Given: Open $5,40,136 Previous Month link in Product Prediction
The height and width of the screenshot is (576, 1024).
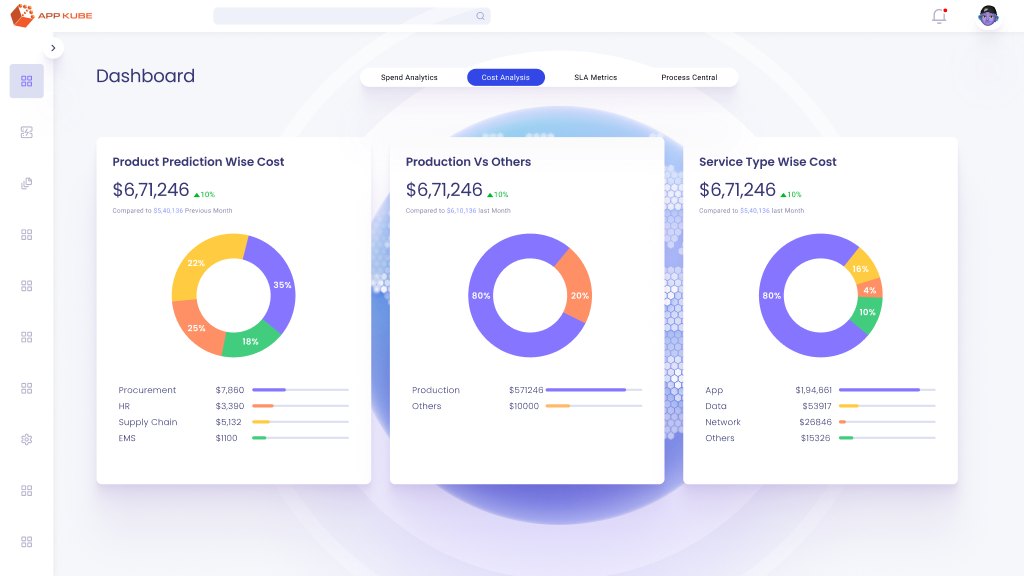Looking at the screenshot, I should [168, 211].
